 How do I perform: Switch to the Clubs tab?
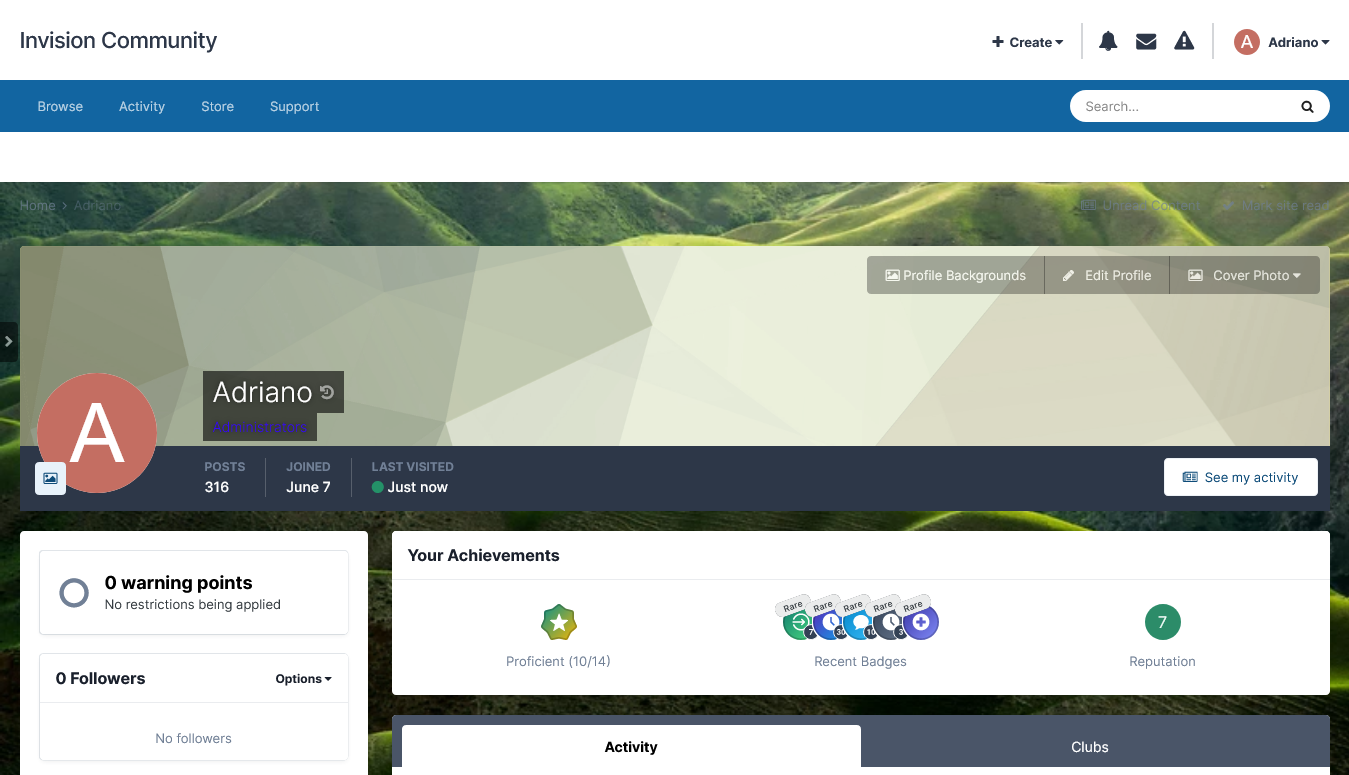1090,746
